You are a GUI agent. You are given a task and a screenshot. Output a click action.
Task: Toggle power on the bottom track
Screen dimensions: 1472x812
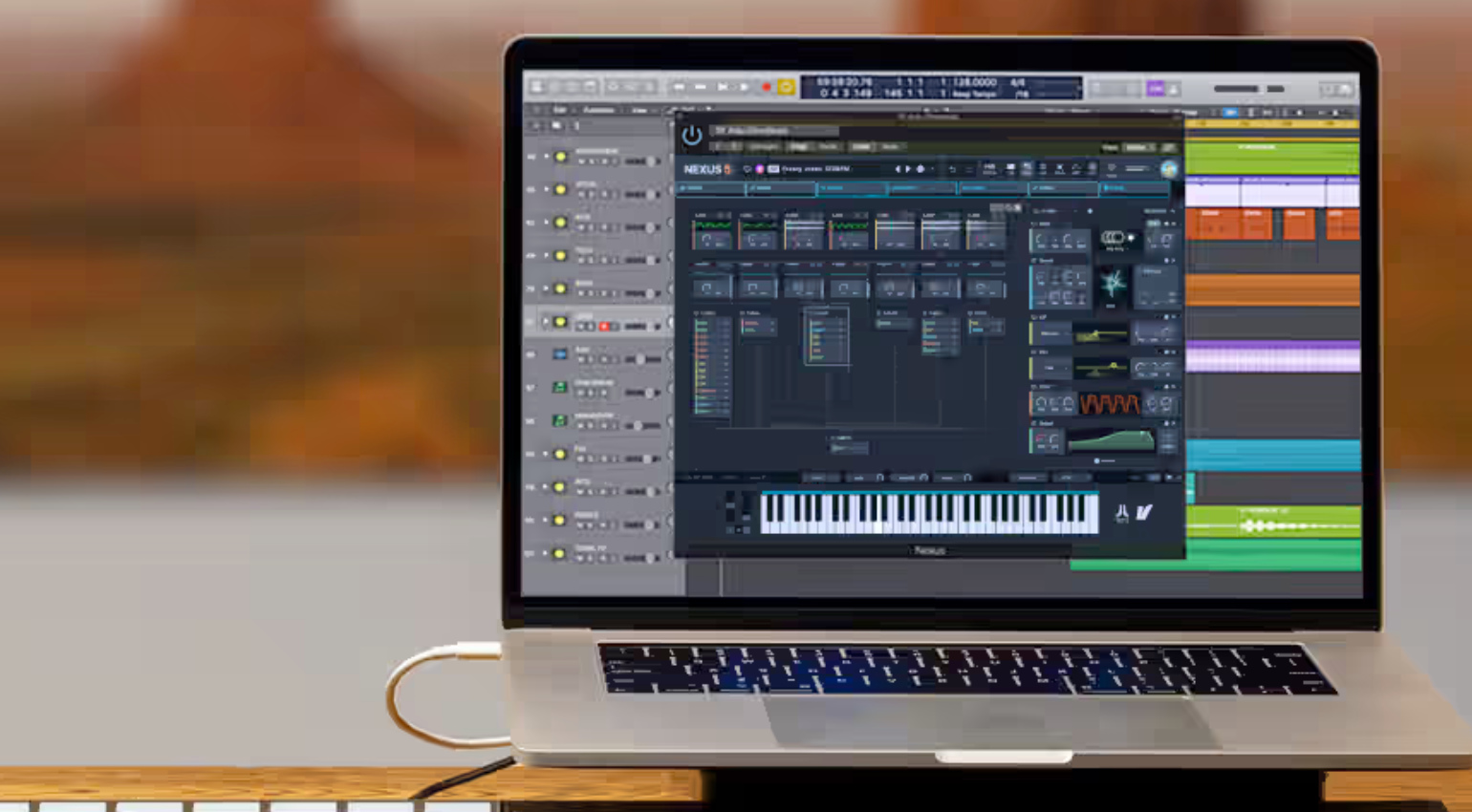tap(560, 553)
